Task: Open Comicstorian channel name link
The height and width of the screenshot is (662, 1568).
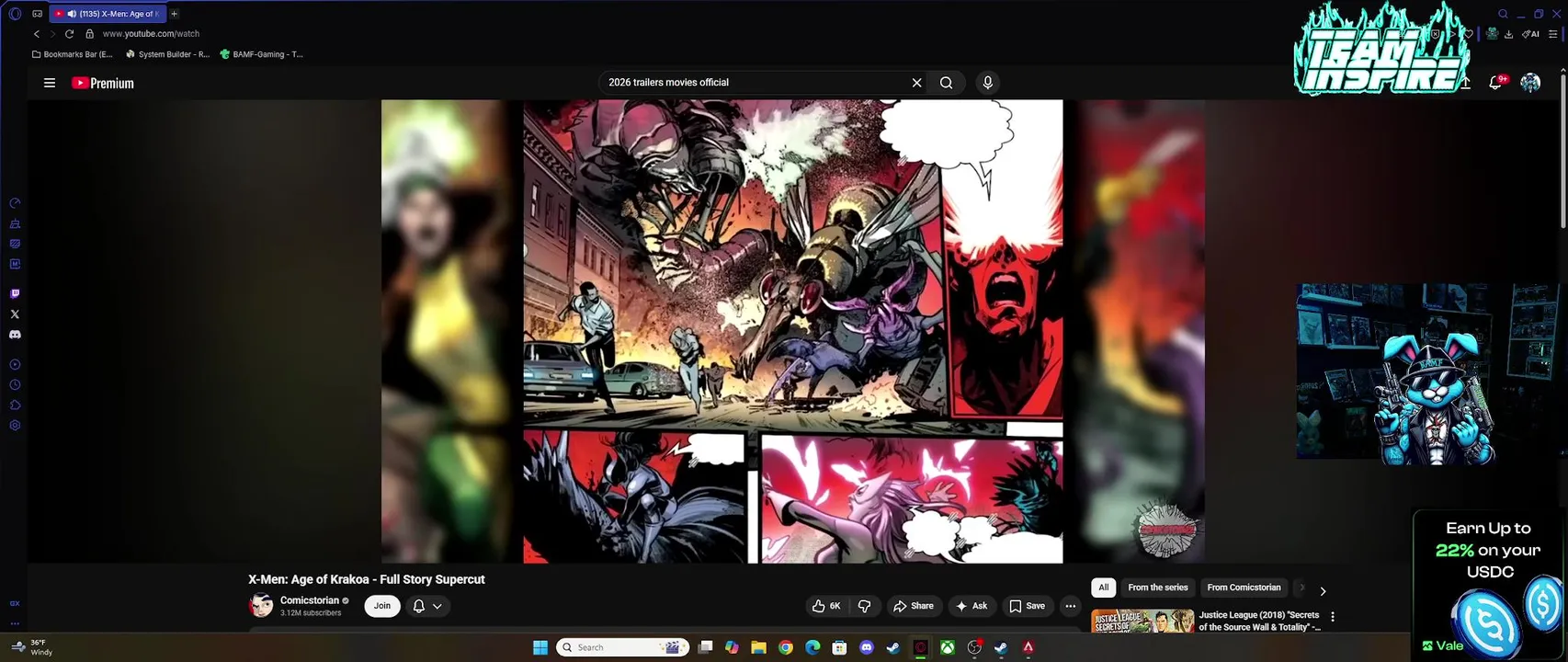Action: [x=310, y=600]
